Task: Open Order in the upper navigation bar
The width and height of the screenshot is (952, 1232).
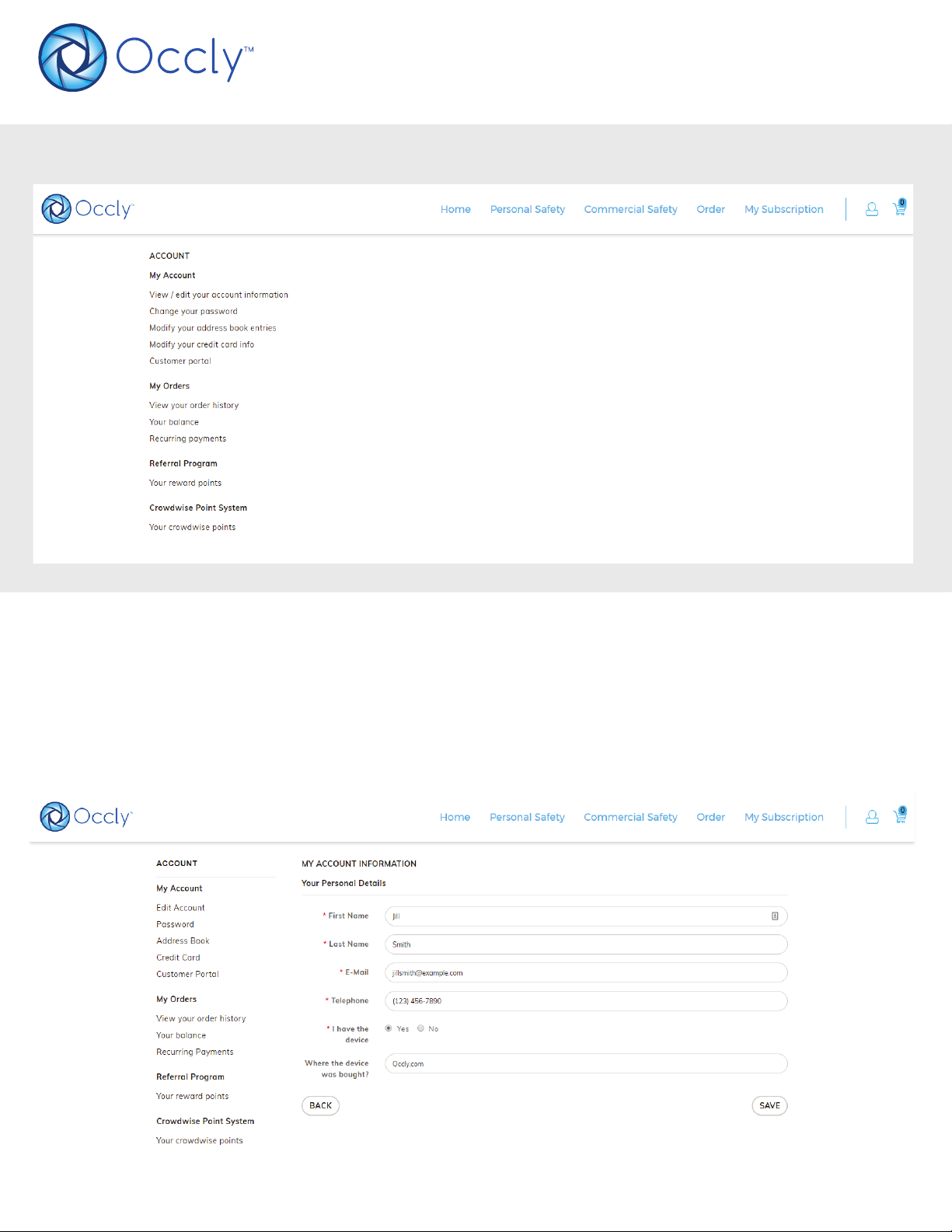Action: click(x=711, y=209)
